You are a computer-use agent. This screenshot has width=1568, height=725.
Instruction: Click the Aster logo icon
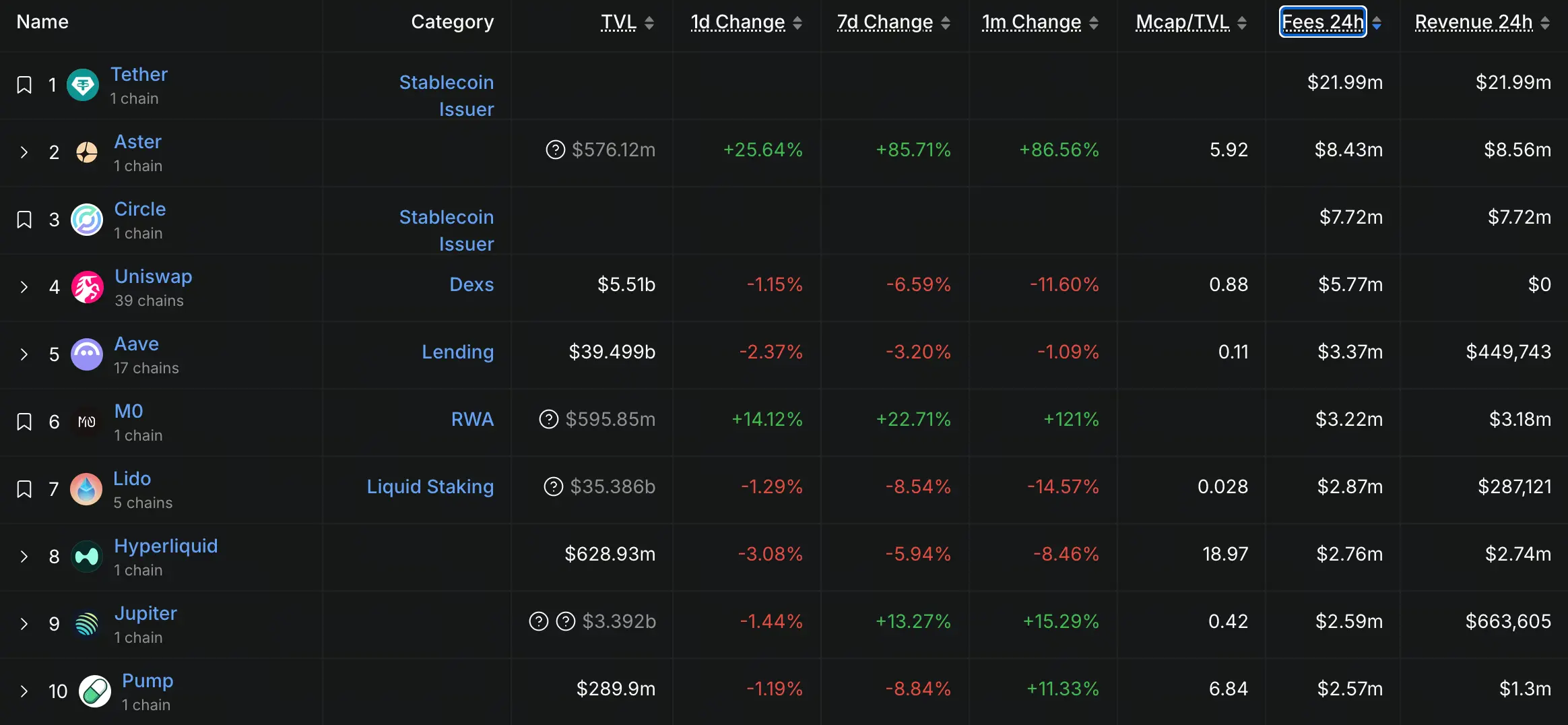click(x=87, y=152)
